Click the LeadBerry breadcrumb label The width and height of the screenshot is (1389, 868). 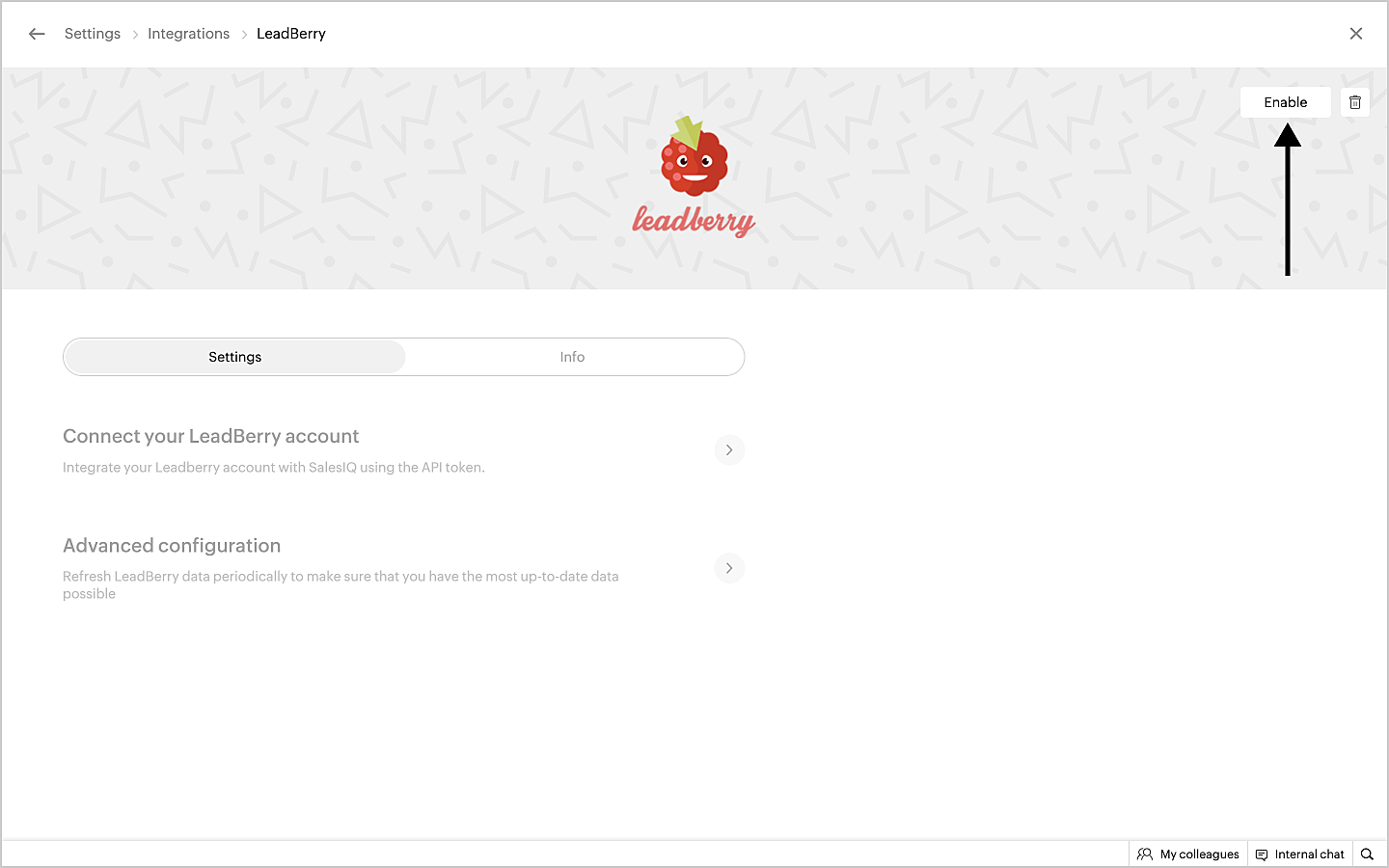pos(291,34)
